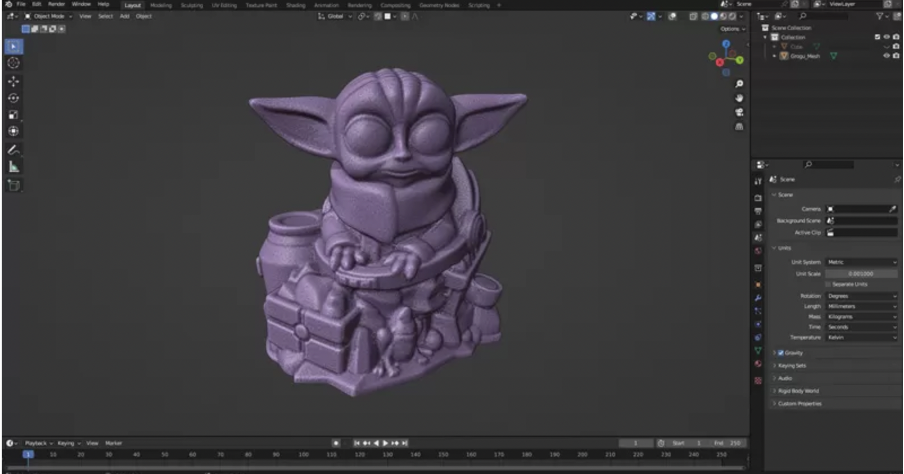
Task: Open the Texture properties tab
Action: click(x=758, y=381)
